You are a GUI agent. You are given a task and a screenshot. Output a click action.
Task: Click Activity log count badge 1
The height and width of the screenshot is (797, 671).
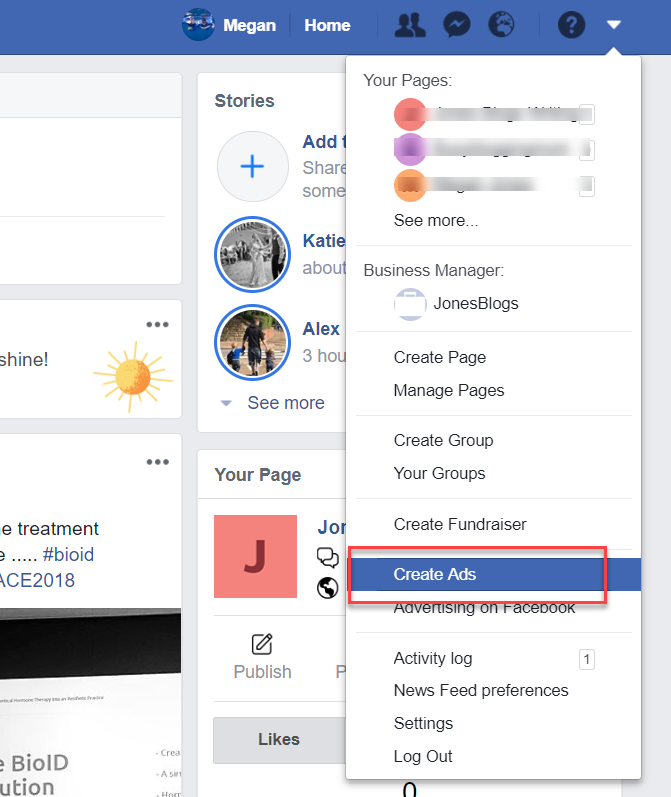tap(587, 659)
